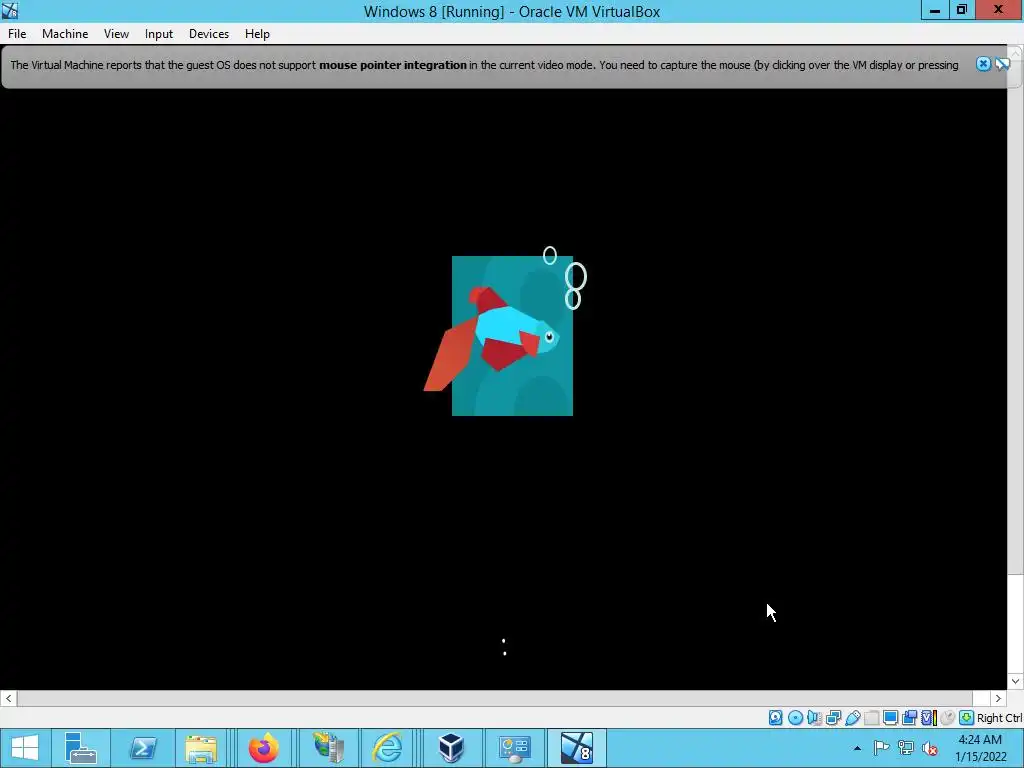Open the Input menu
The image size is (1024, 768).
[159, 34]
